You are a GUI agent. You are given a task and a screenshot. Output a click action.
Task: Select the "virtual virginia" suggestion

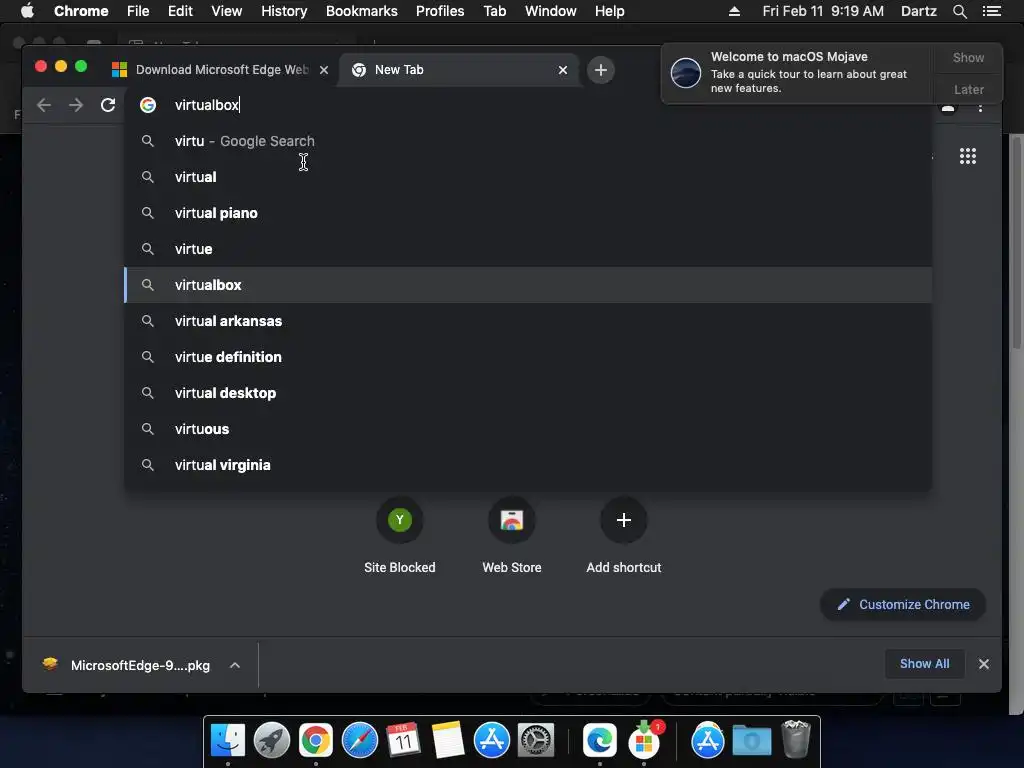528,465
